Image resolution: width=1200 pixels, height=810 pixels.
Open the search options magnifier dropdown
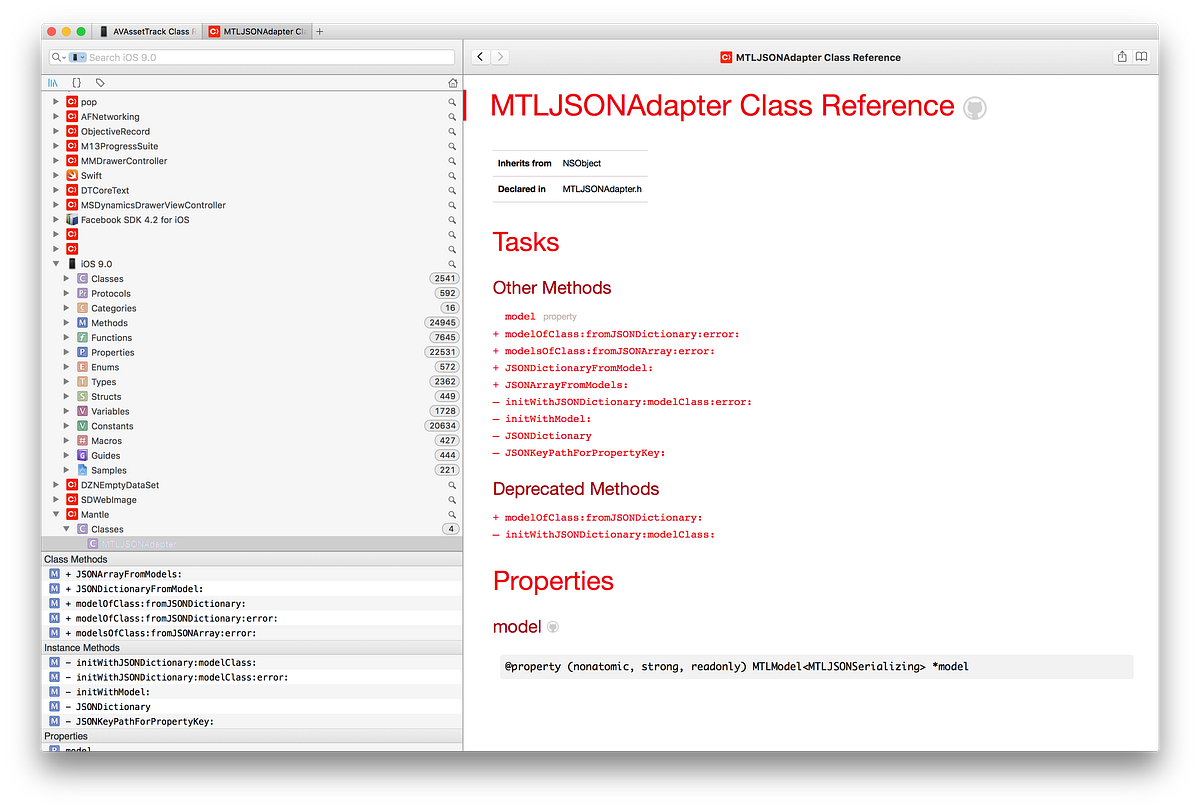58,57
